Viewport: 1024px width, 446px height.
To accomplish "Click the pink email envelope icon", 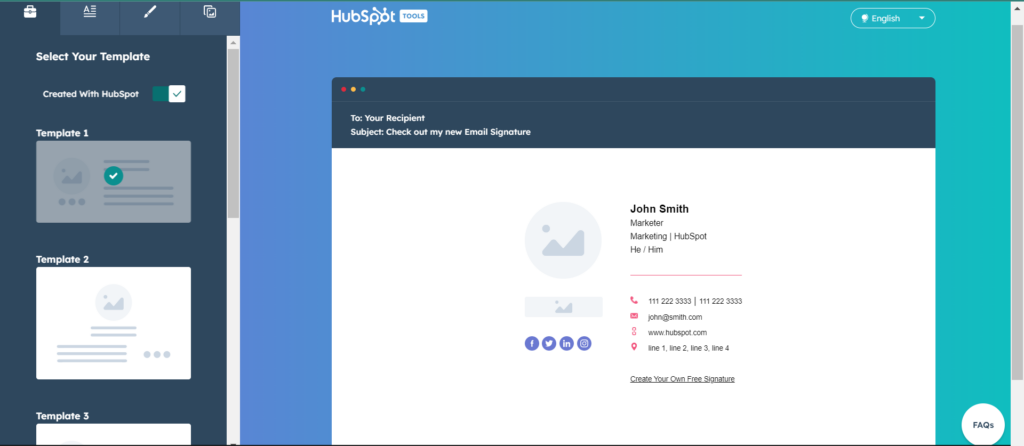I will [633, 316].
